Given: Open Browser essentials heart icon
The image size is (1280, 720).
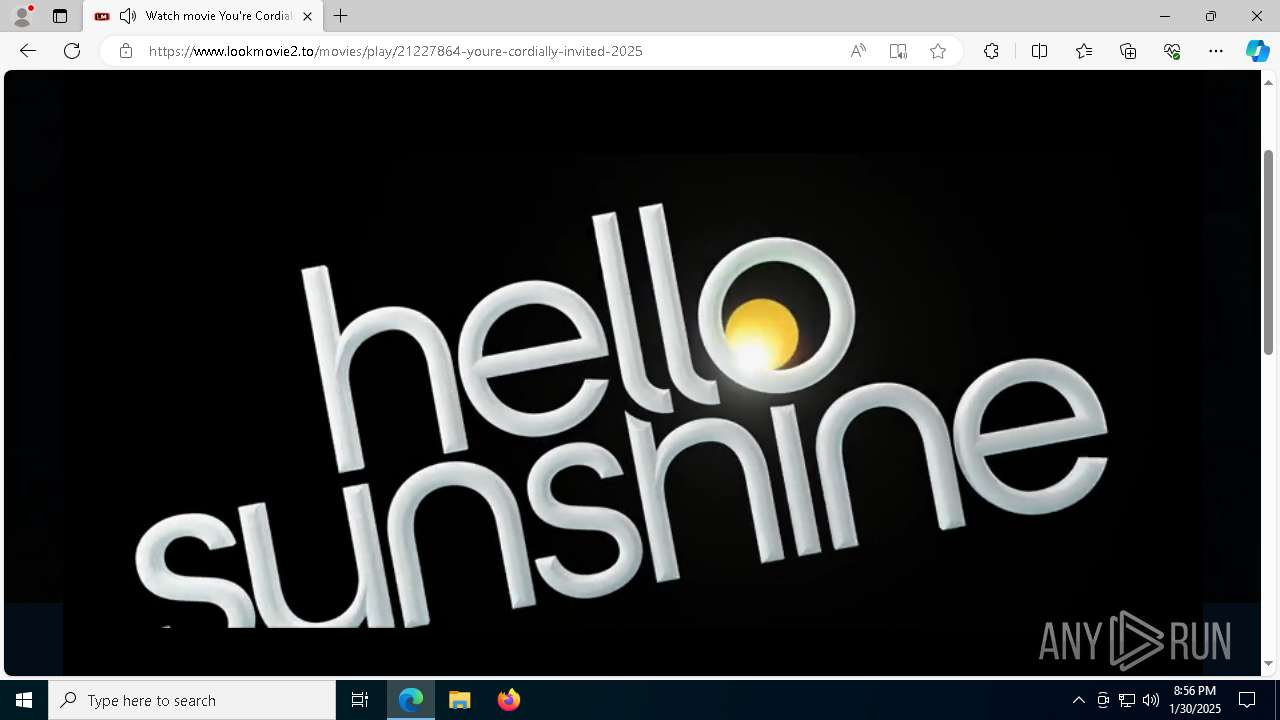Looking at the screenshot, I should [x=1172, y=51].
